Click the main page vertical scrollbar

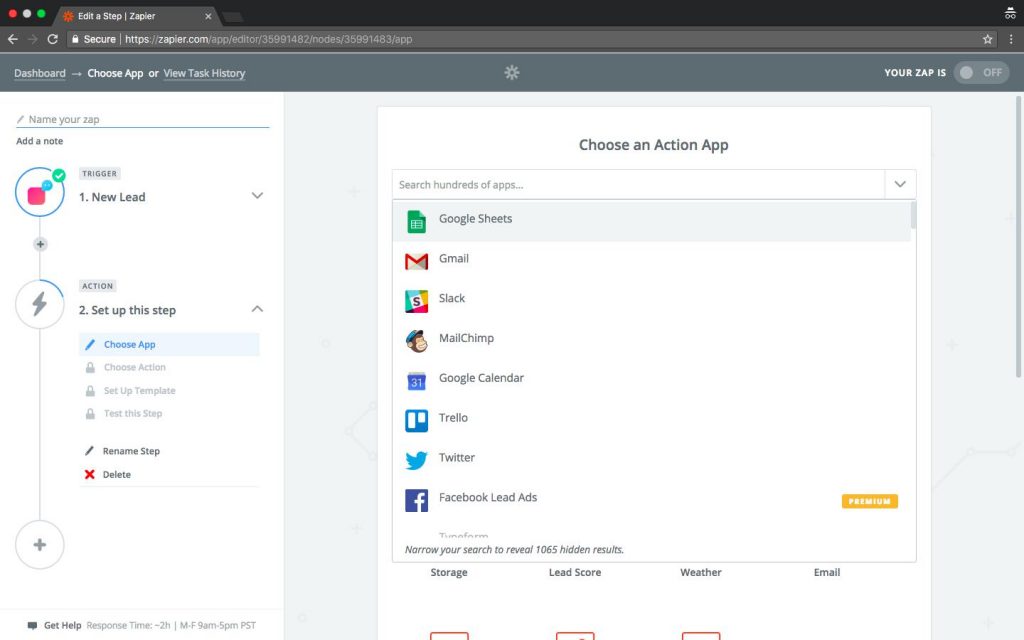point(1018,236)
